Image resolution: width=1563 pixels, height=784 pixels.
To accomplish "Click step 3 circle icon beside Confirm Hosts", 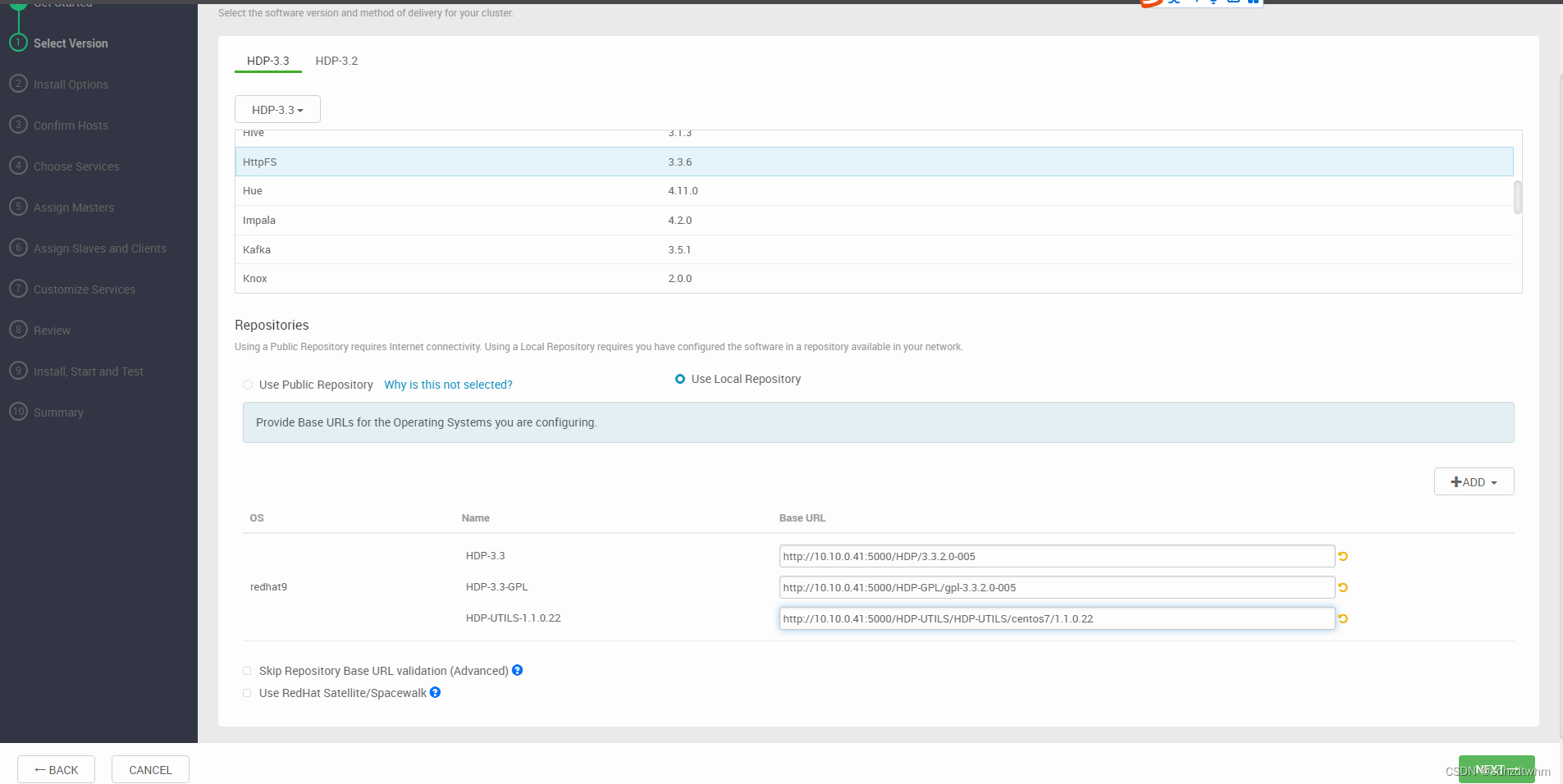I will tap(18, 125).
